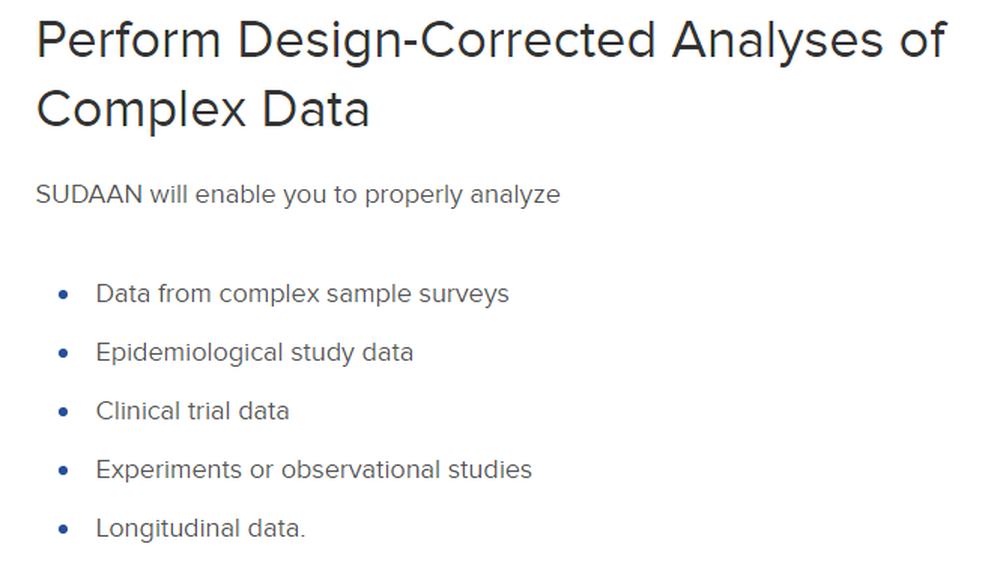Click the bullet dot before "Experiments or observational"

coord(64,470)
